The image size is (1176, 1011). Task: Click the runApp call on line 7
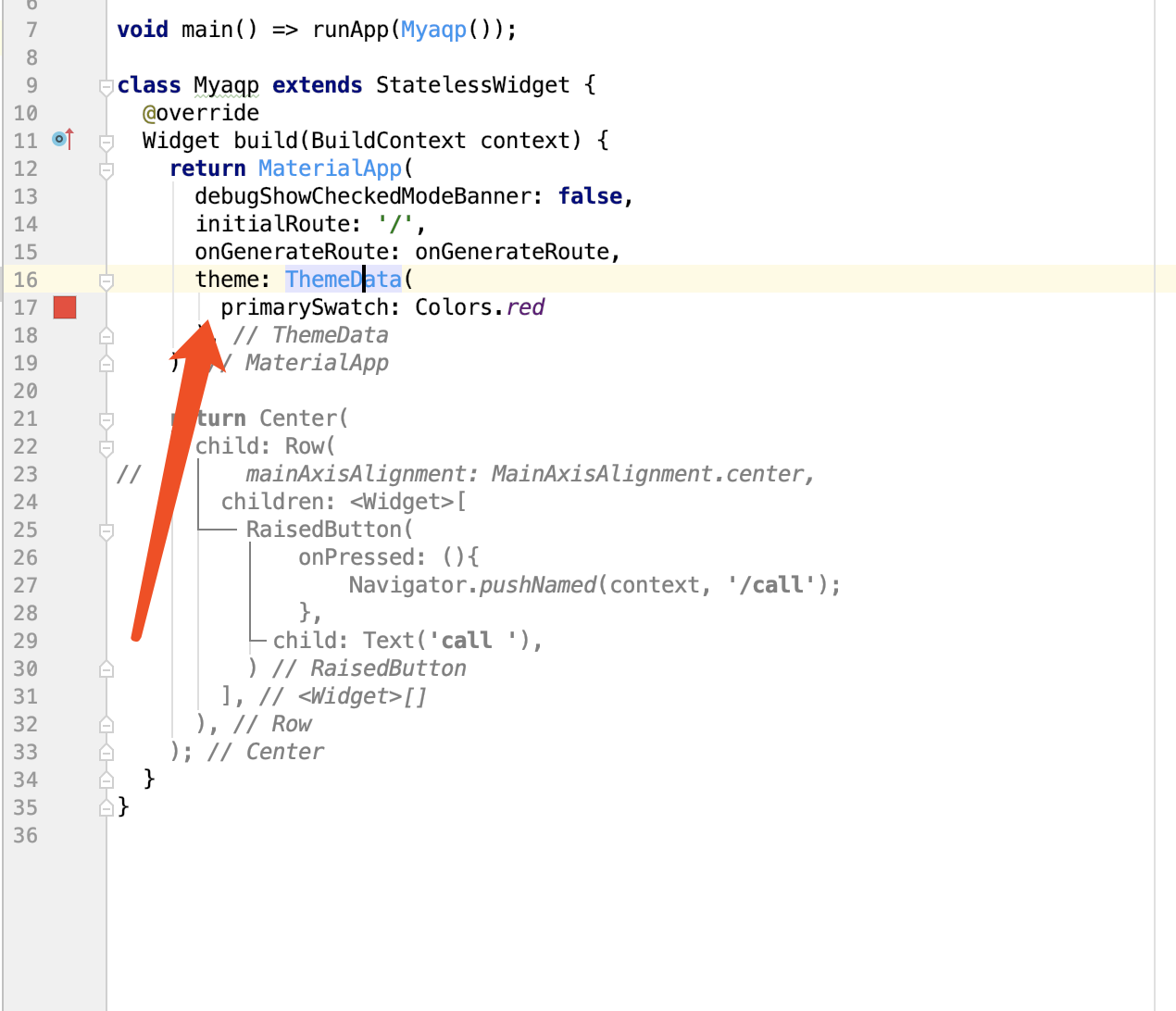(351, 30)
